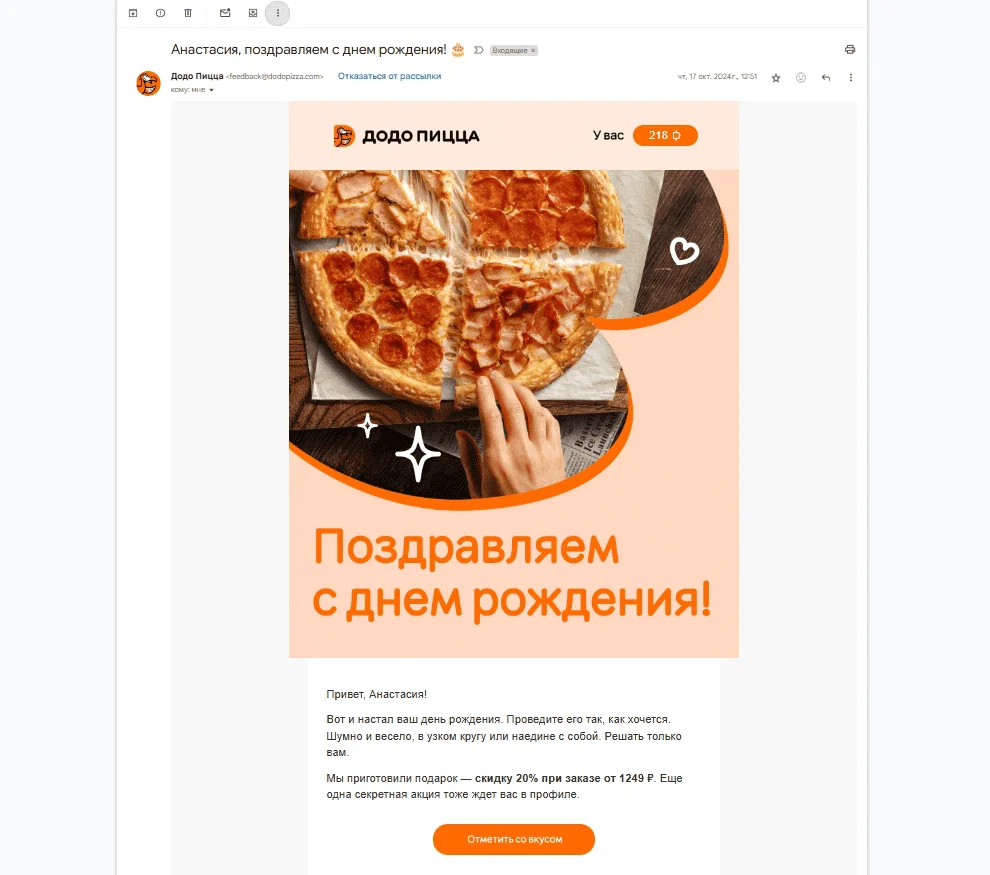This screenshot has height=875, width=990.
Task: Open the message's three-dot options menu
Action: pyautogui.click(x=850, y=78)
